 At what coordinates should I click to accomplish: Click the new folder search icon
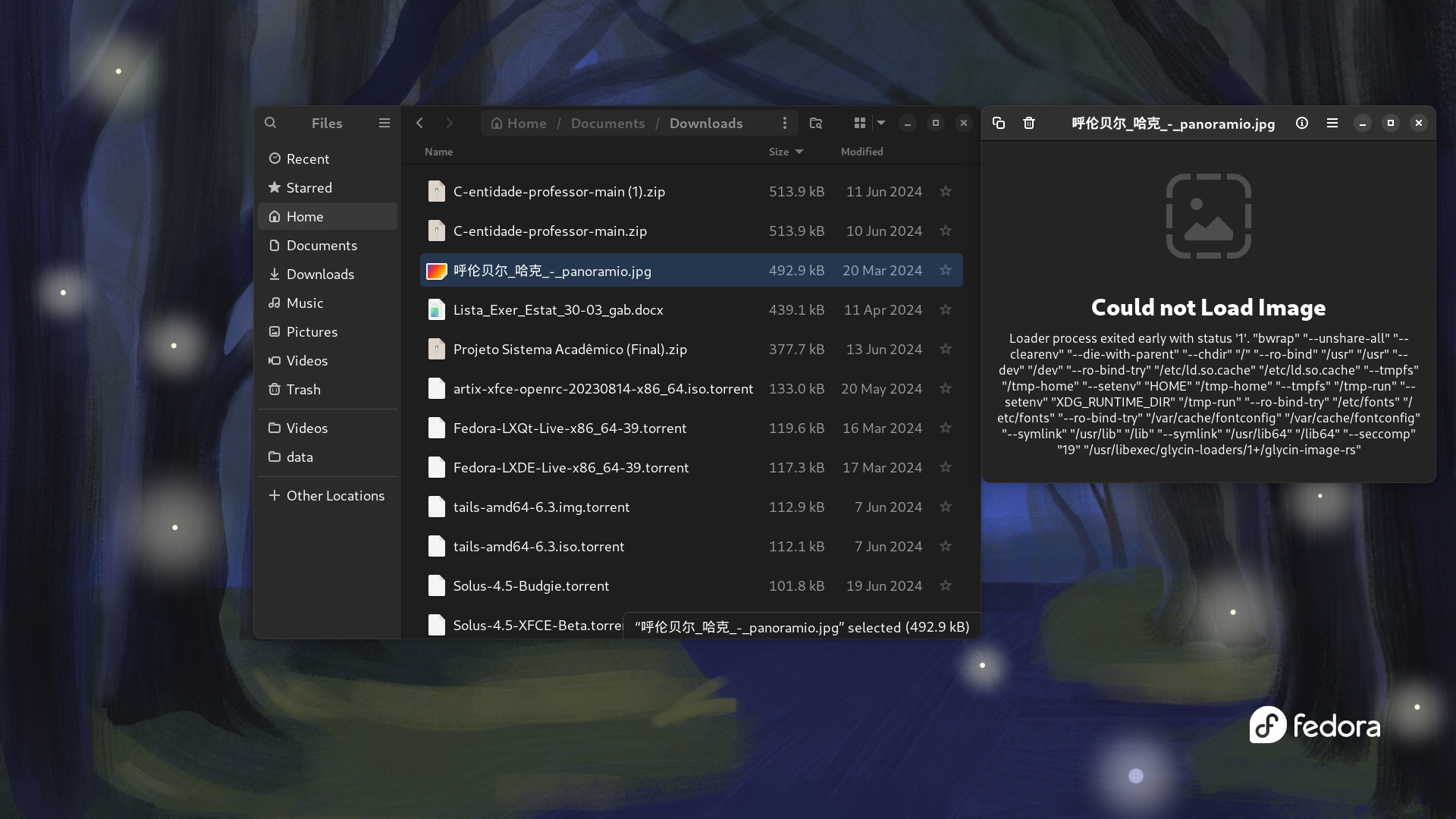tap(816, 123)
